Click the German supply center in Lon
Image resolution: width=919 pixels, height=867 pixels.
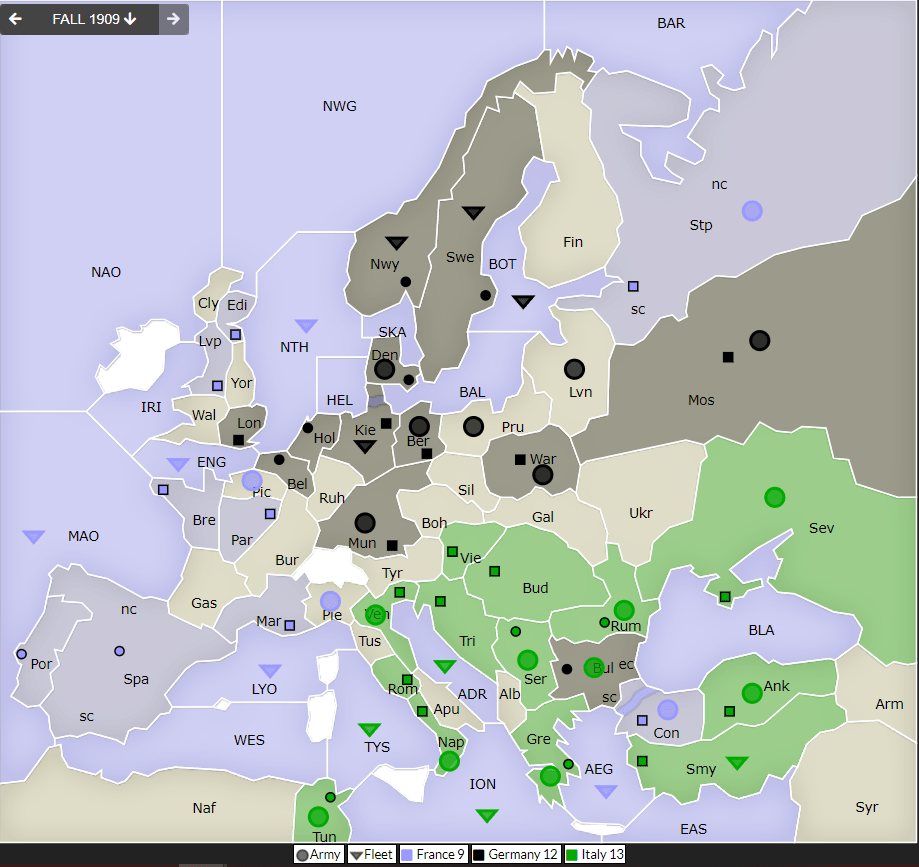239,440
